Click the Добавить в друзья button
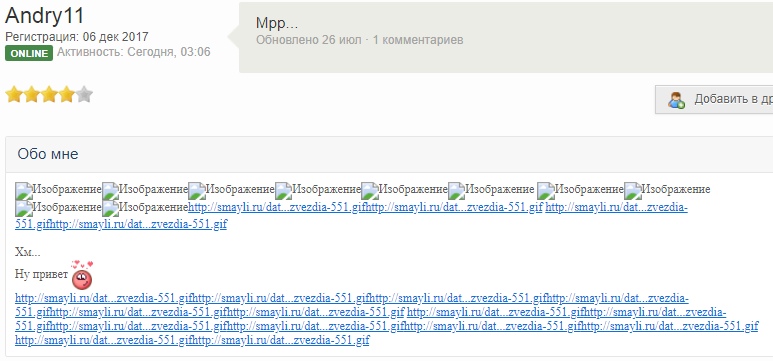The height and width of the screenshot is (361, 773). pos(714,99)
